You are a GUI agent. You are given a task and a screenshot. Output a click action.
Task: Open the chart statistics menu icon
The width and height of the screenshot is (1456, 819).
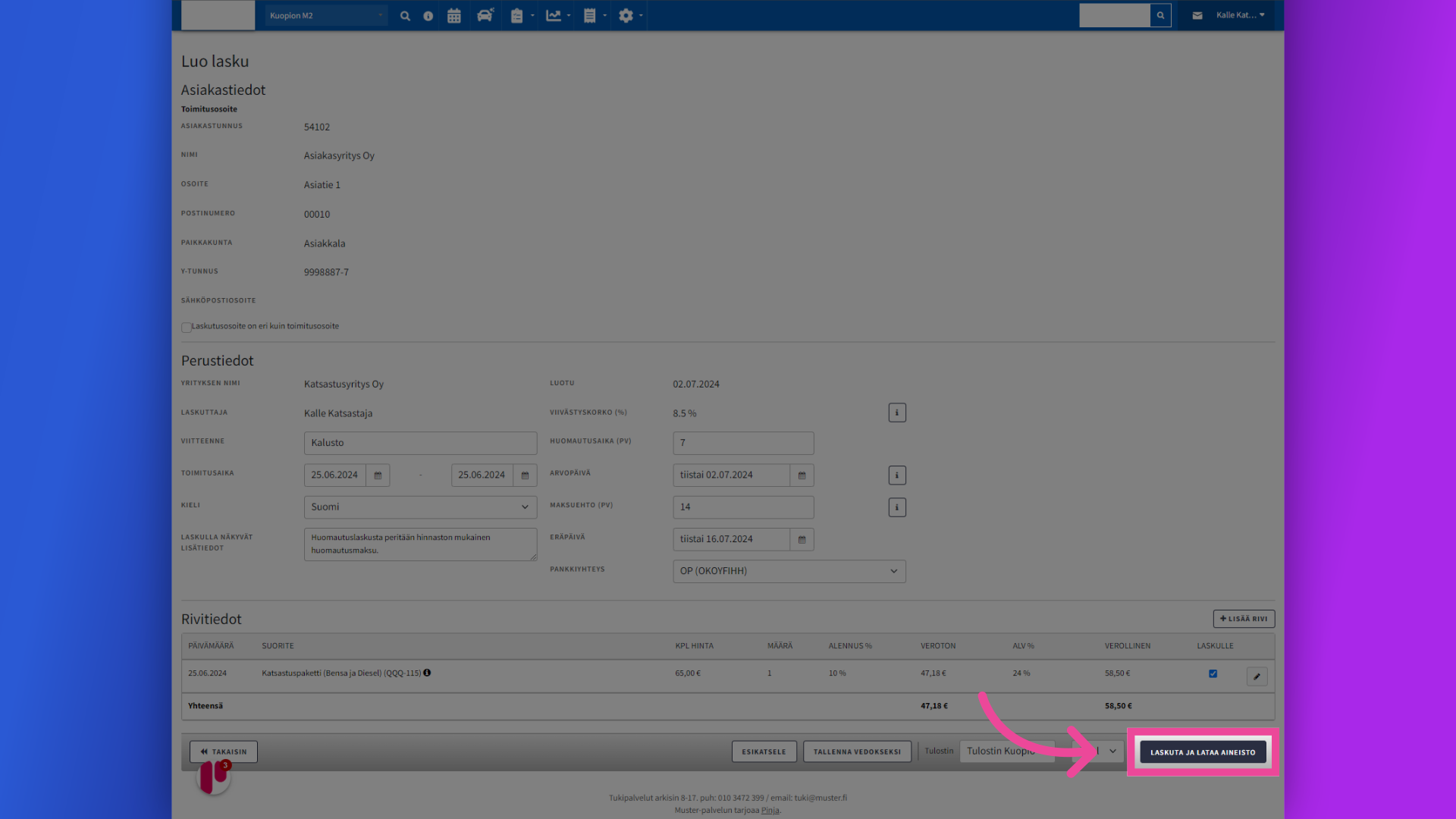(x=557, y=15)
